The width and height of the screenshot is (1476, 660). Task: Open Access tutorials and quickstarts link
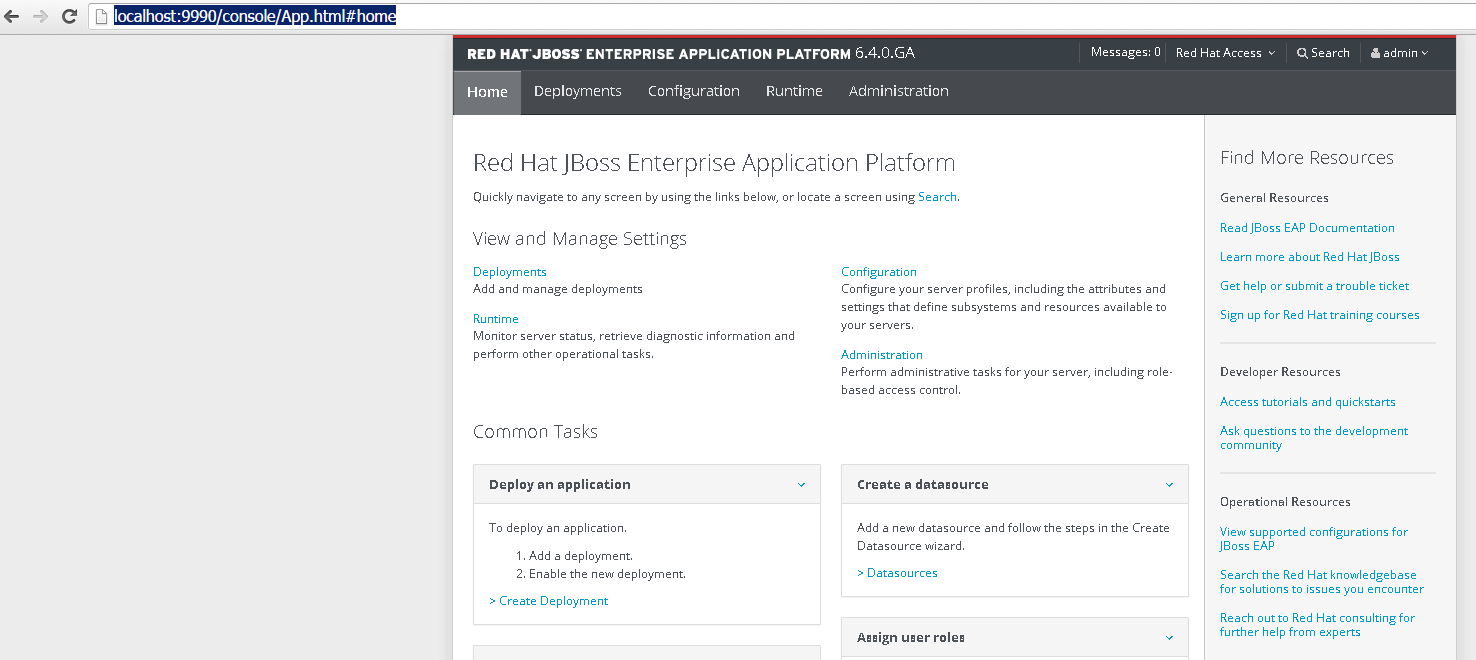click(x=1307, y=402)
